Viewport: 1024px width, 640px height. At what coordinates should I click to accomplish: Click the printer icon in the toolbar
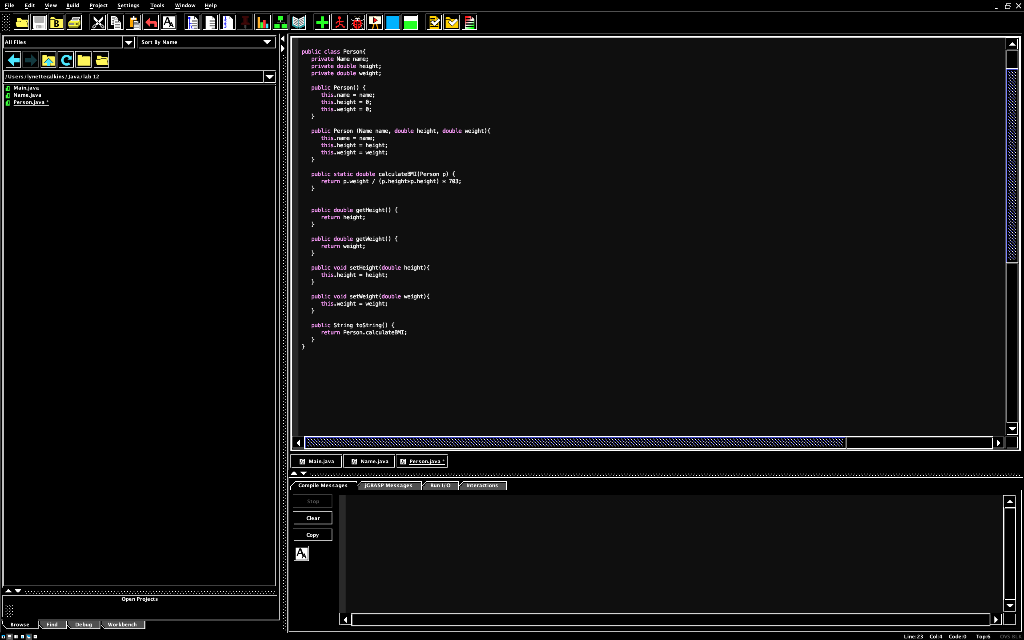(74, 22)
